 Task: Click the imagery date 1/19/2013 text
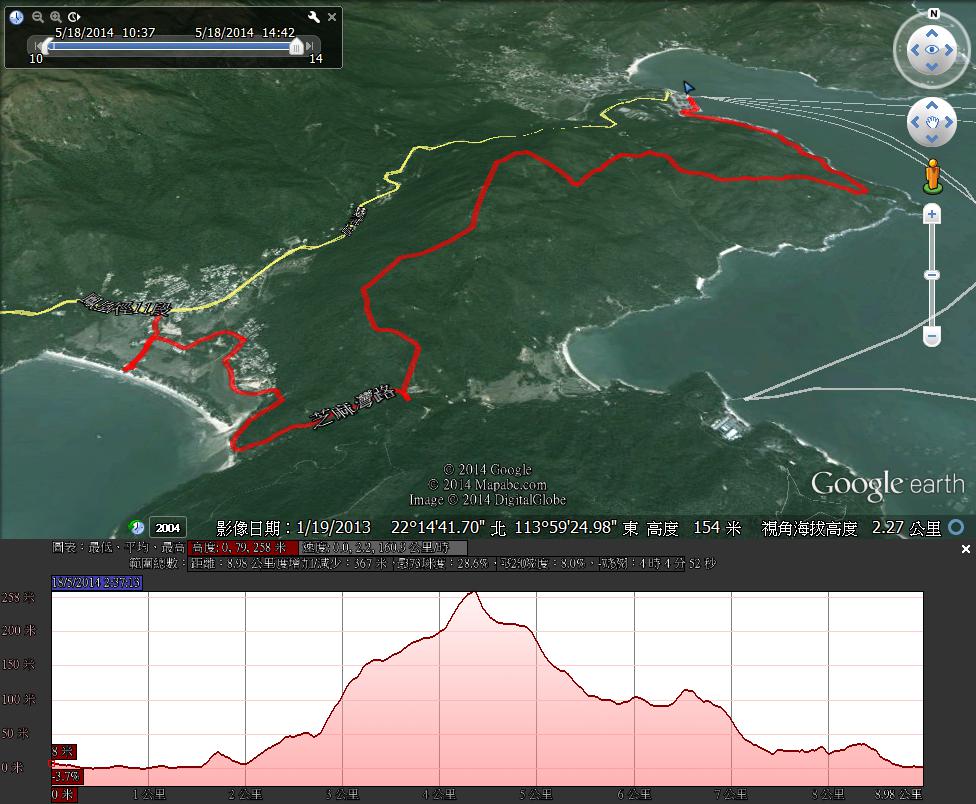pos(334,528)
